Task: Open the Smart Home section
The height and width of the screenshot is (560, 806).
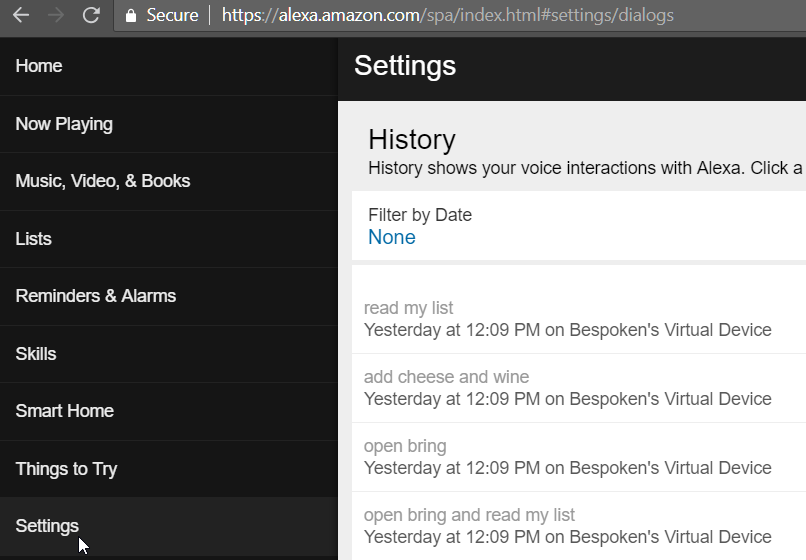Action: [x=65, y=411]
